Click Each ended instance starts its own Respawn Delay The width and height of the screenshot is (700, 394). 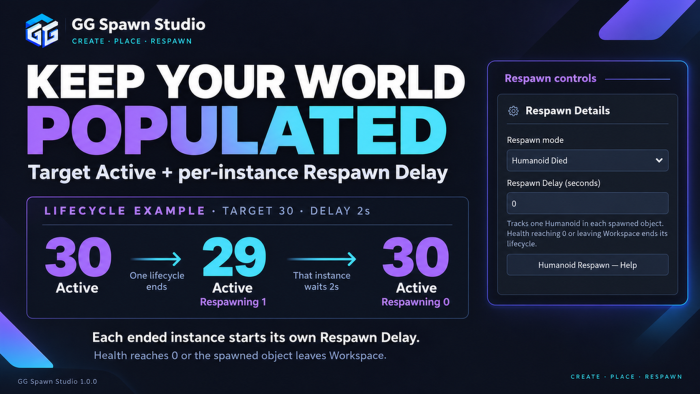[256, 337]
